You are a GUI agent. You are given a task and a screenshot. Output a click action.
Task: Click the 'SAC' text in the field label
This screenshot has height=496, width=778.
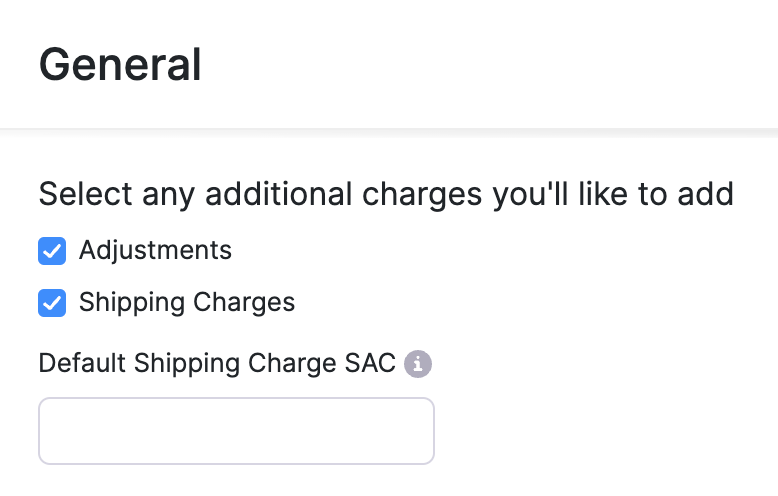click(x=375, y=362)
